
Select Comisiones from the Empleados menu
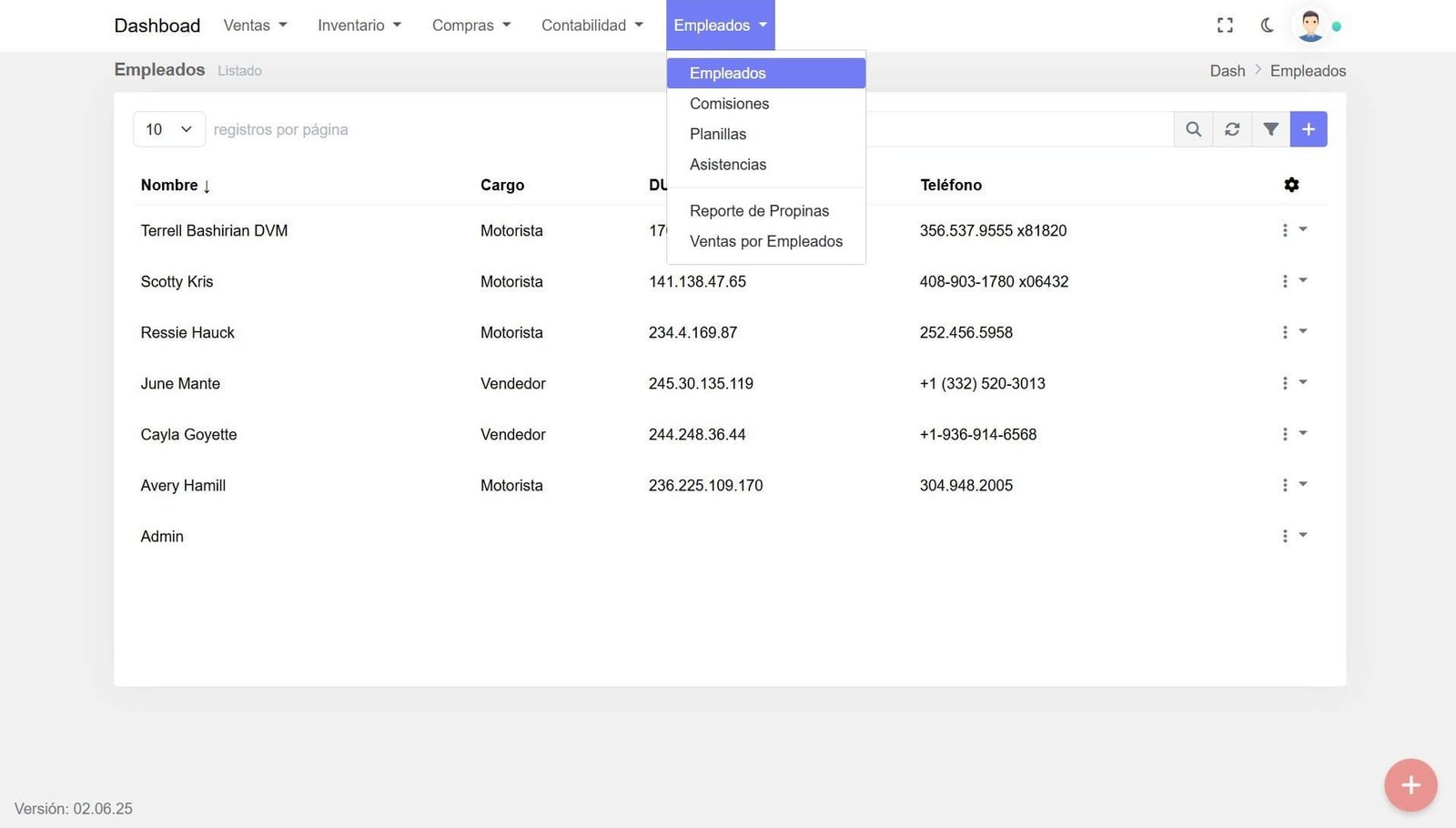pyautogui.click(x=729, y=104)
